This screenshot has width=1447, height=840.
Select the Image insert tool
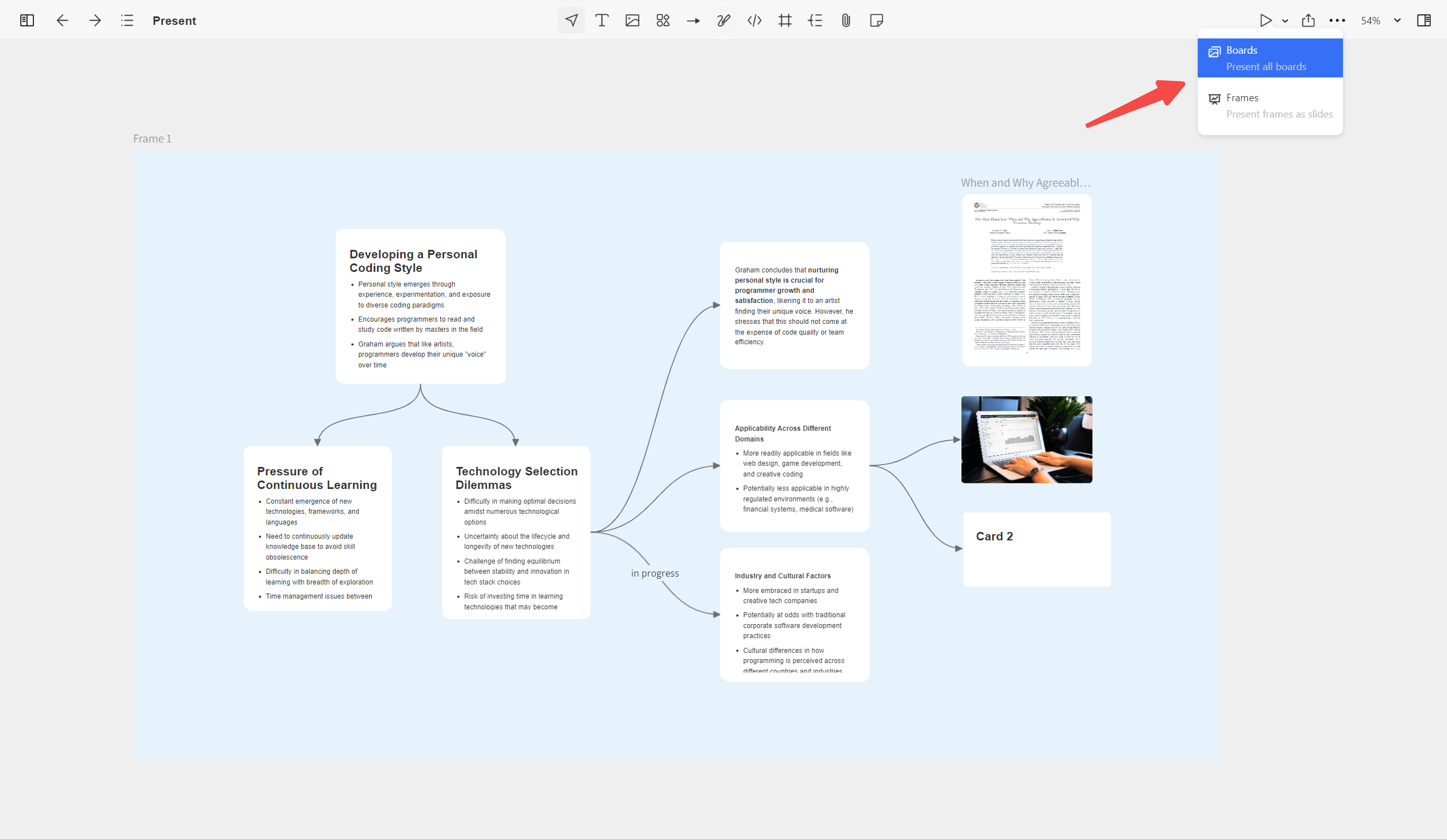632,21
